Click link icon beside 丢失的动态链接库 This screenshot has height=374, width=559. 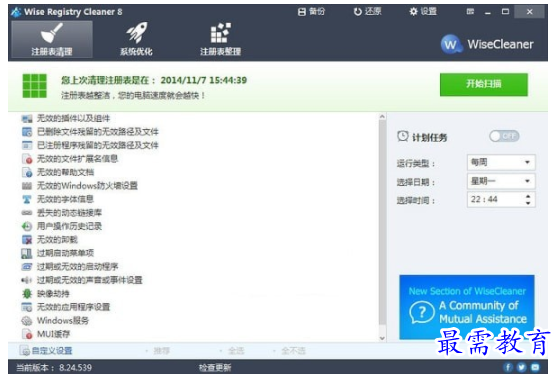pos(27,213)
